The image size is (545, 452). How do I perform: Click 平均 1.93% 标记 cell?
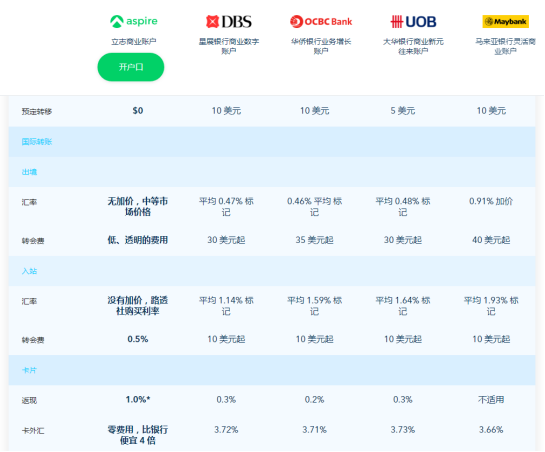(x=491, y=305)
